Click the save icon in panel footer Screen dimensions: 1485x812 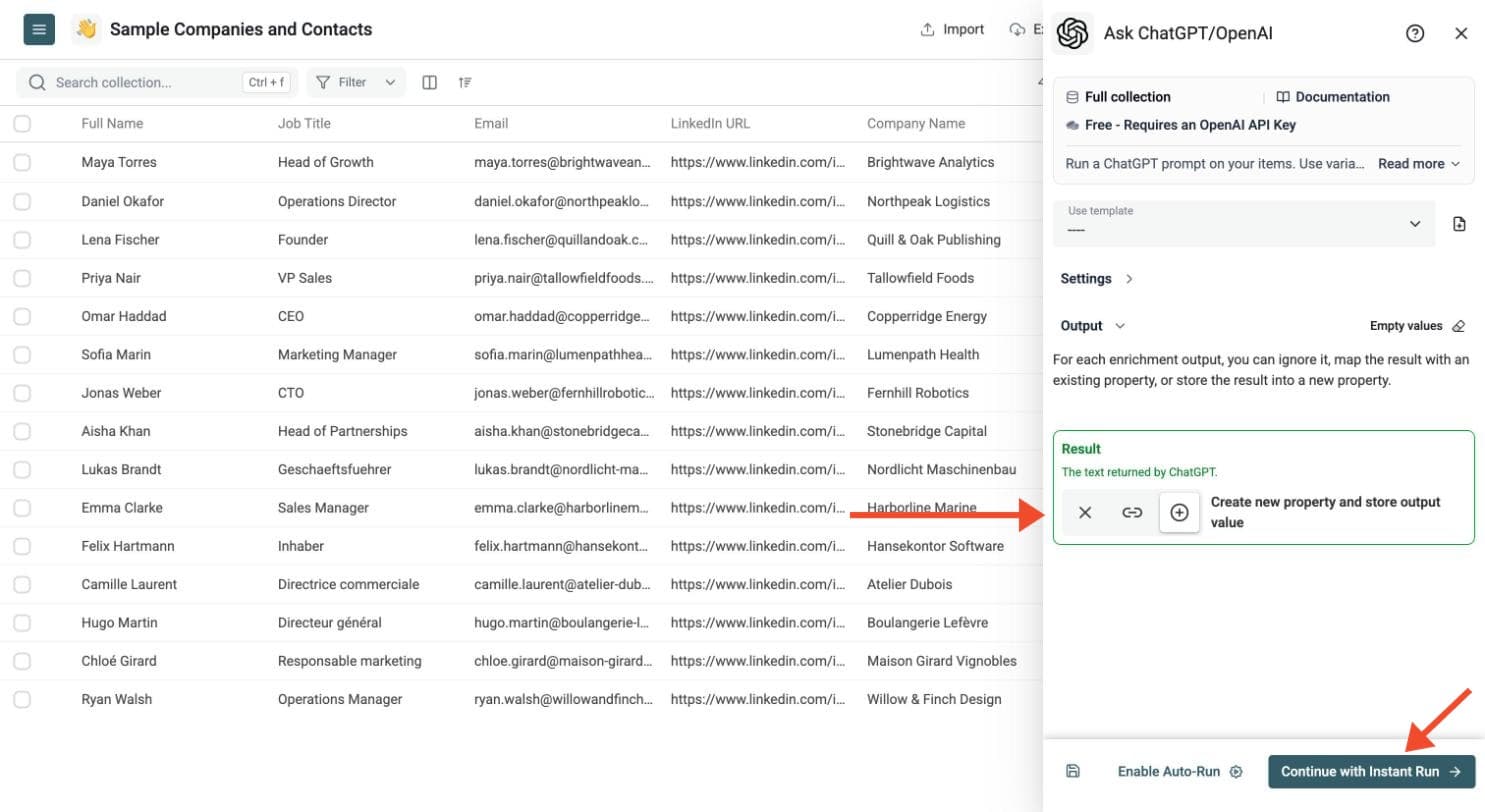[1073, 771]
